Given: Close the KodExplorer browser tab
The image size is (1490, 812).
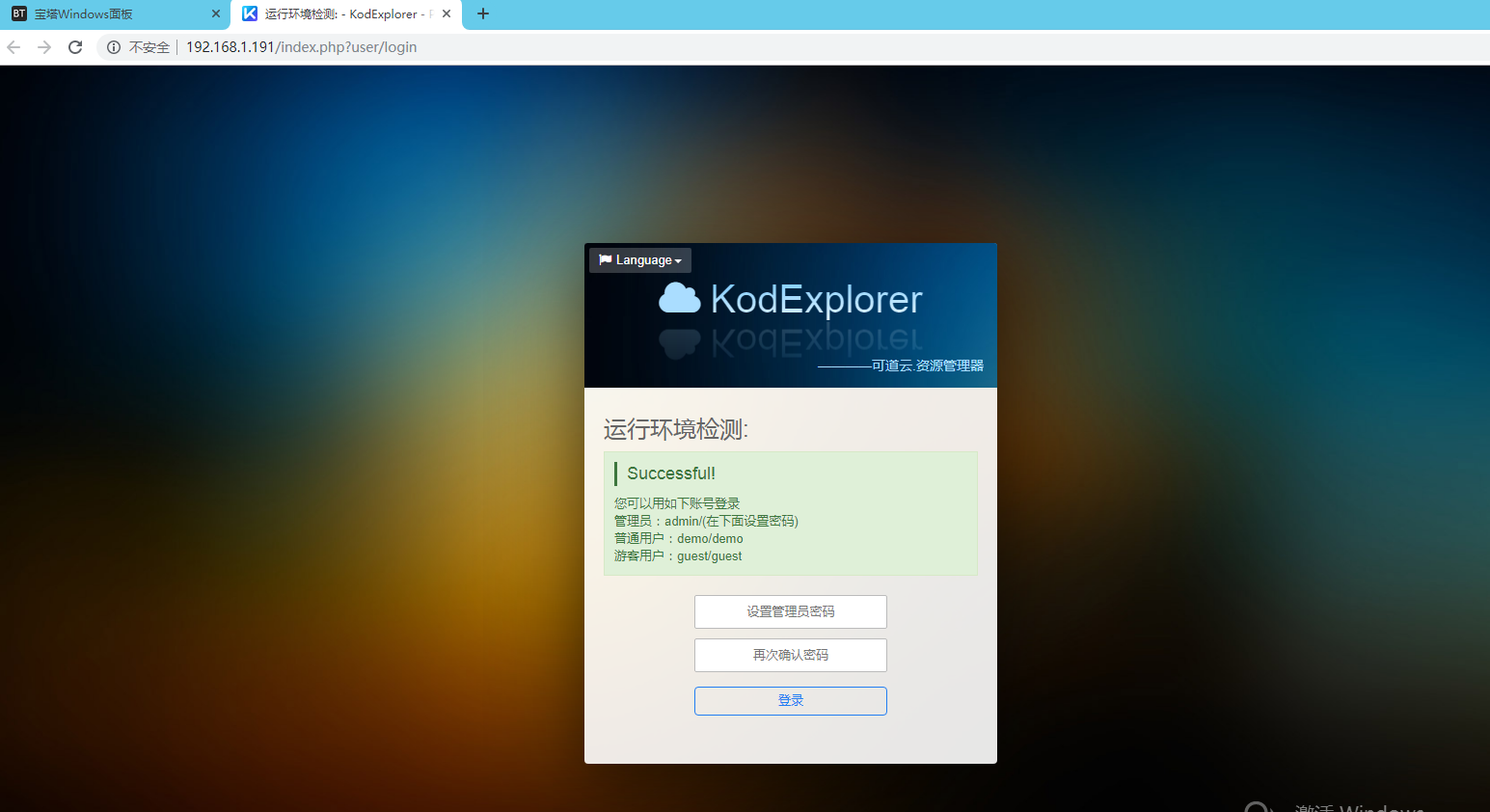Looking at the screenshot, I should pos(447,14).
